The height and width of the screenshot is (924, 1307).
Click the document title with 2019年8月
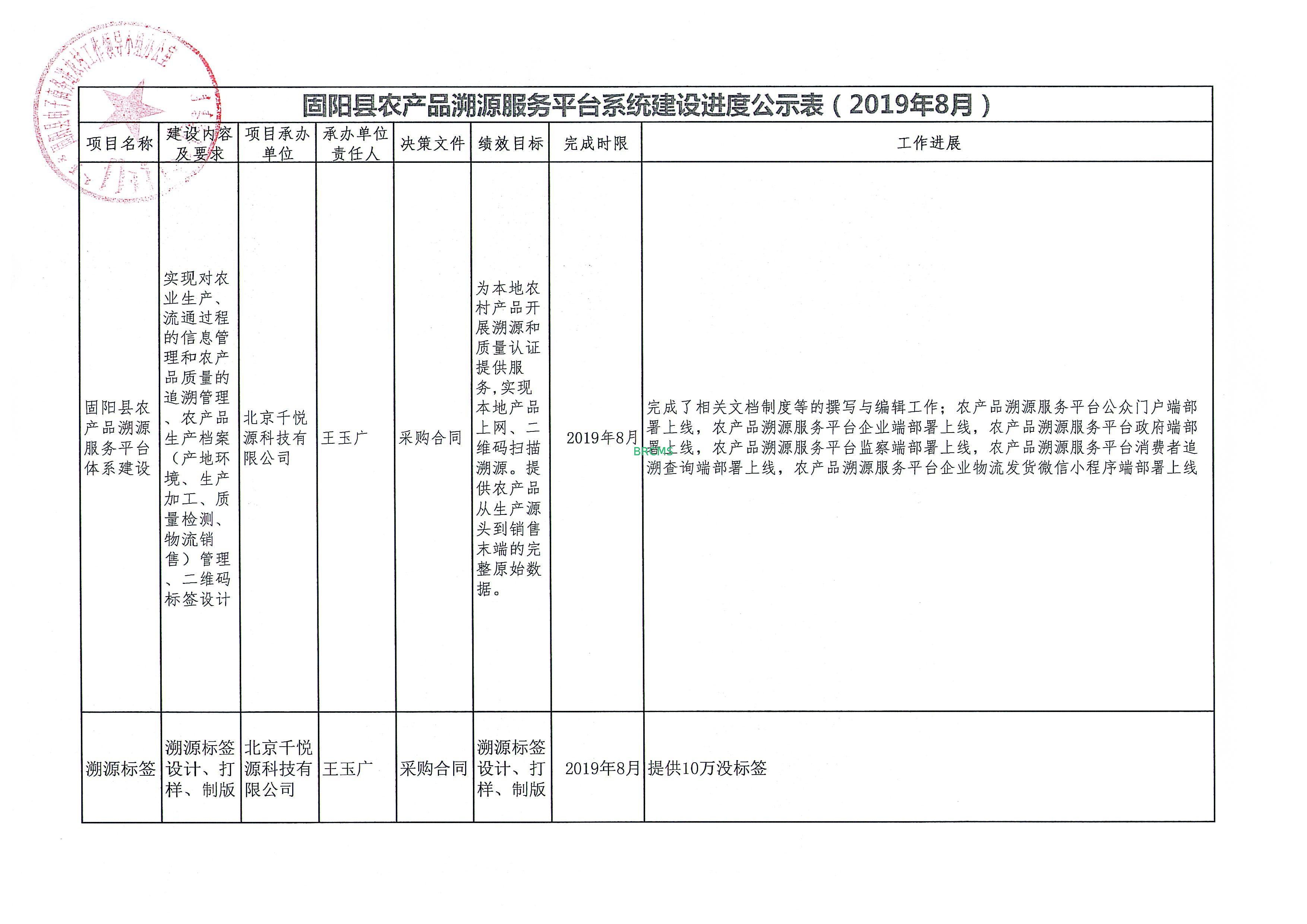(645, 105)
